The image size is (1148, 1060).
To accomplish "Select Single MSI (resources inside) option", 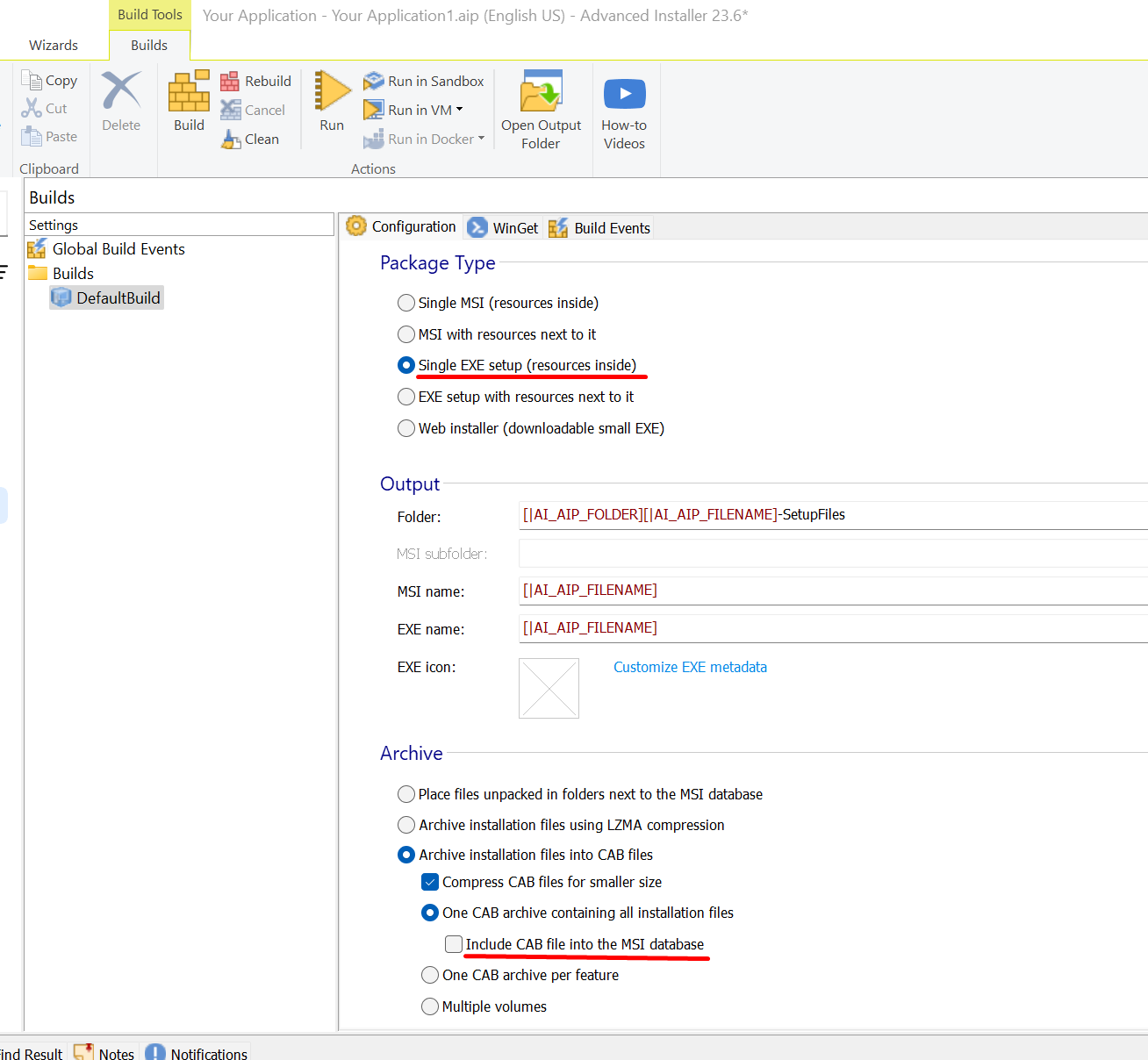I will coord(406,303).
